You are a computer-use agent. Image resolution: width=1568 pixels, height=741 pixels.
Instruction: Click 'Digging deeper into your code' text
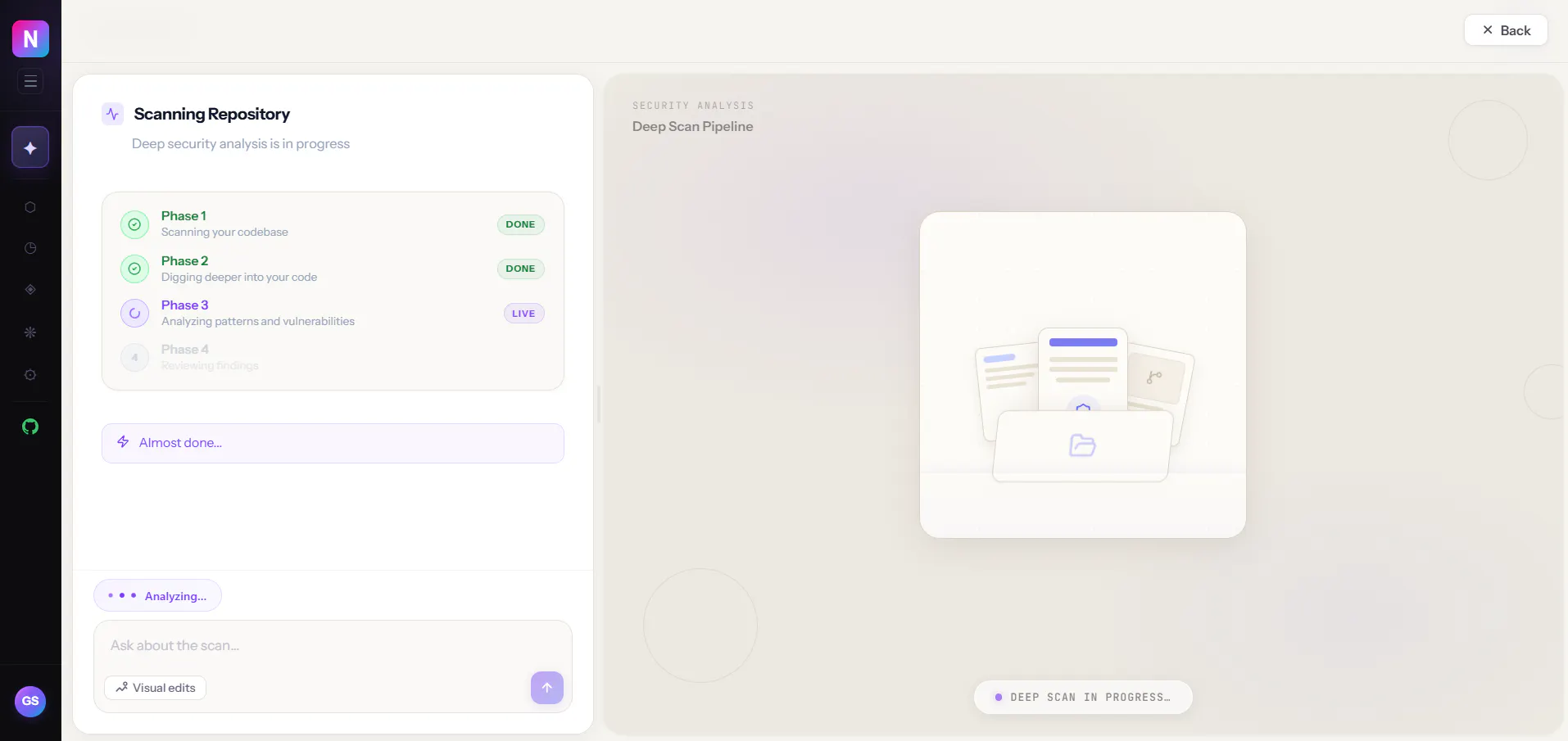pos(239,278)
